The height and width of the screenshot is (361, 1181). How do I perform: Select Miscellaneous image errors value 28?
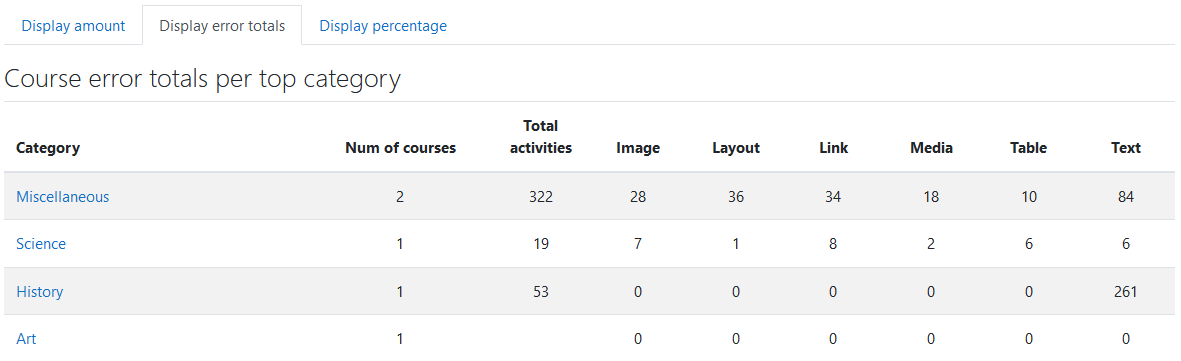638,197
